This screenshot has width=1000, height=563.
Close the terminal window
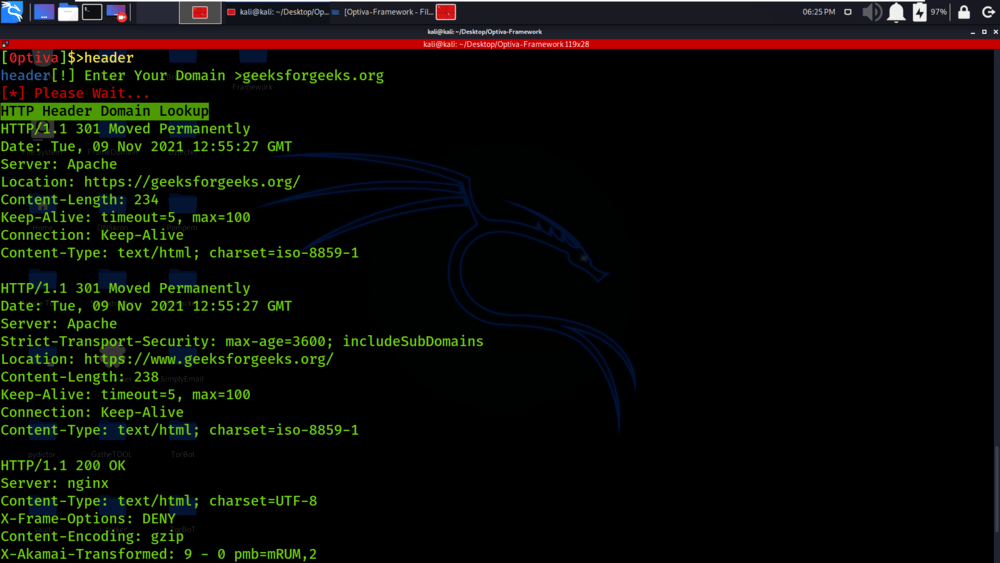[x=995, y=32]
